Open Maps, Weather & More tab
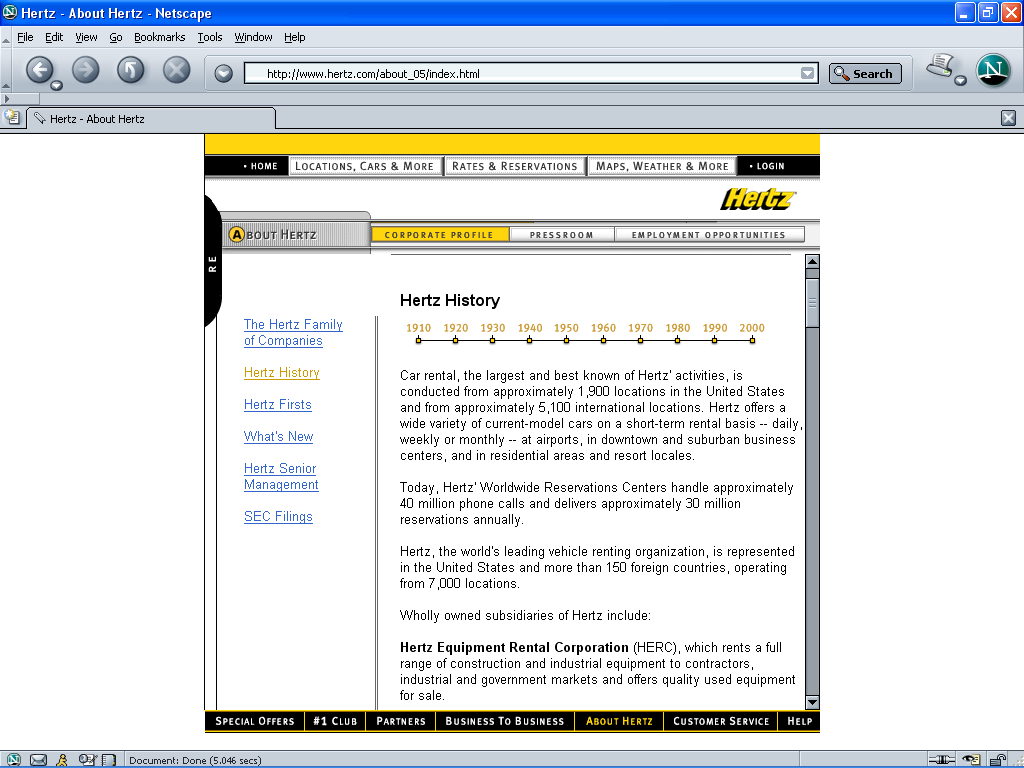Viewport: 1024px width, 768px height. click(662, 166)
